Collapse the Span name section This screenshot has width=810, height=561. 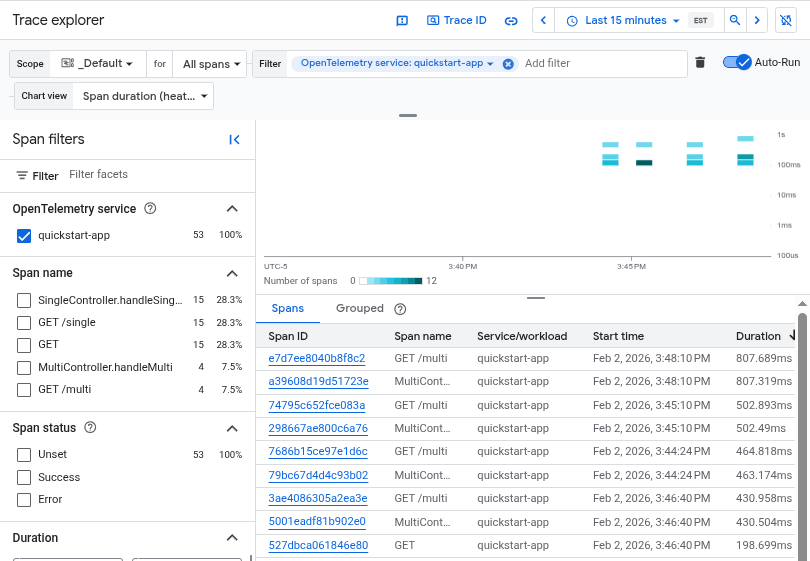click(x=232, y=273)
